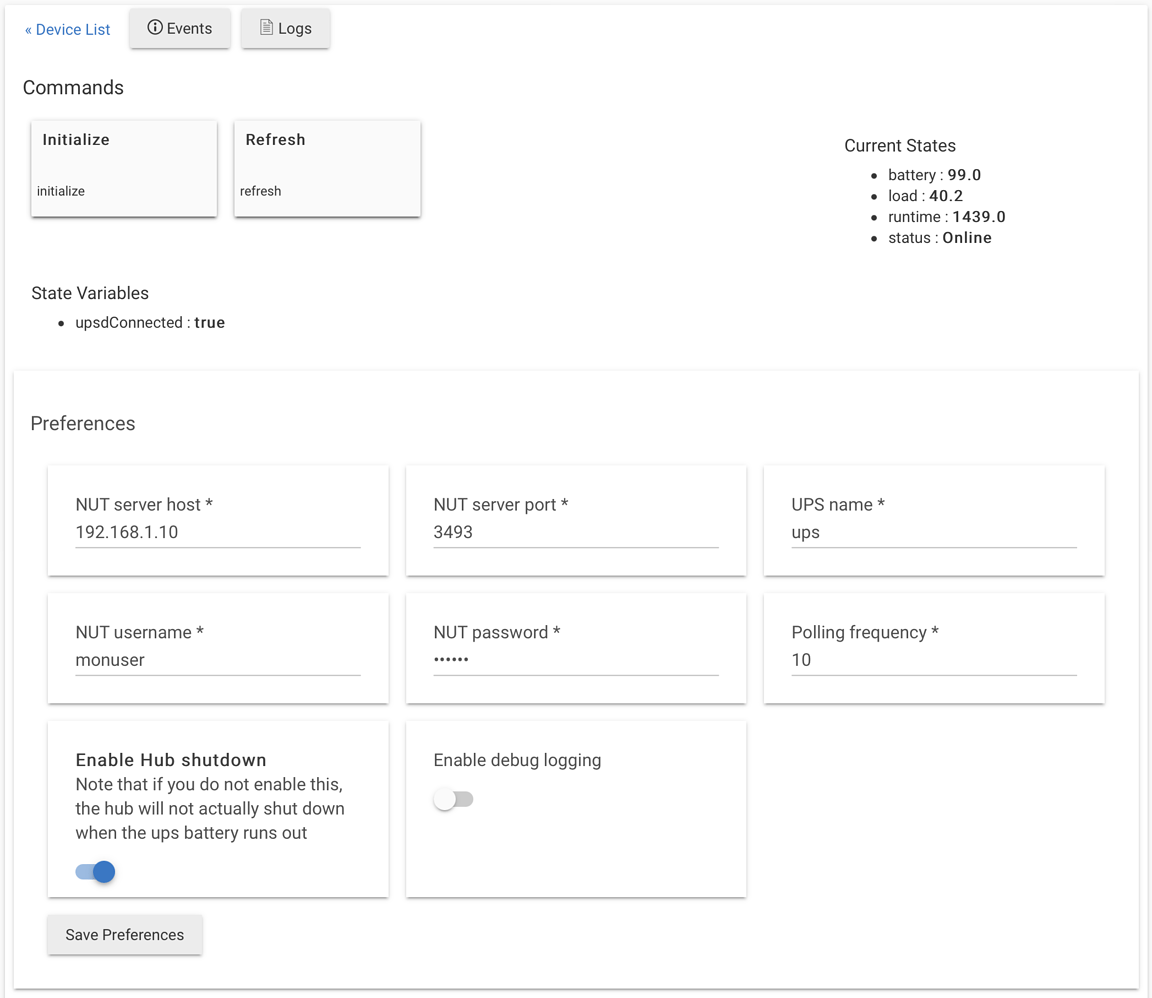Screen dimensions: 1152x998
Task: Focus the NUT server host field
Action: point(217,532)
